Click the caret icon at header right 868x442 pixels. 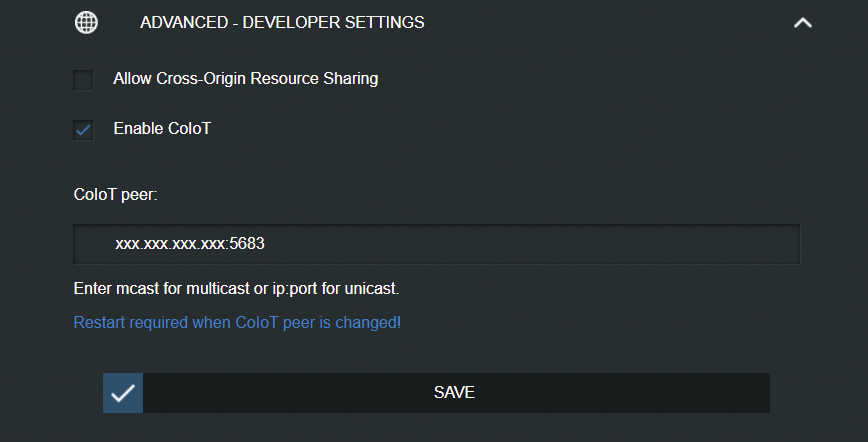(803, 23)
